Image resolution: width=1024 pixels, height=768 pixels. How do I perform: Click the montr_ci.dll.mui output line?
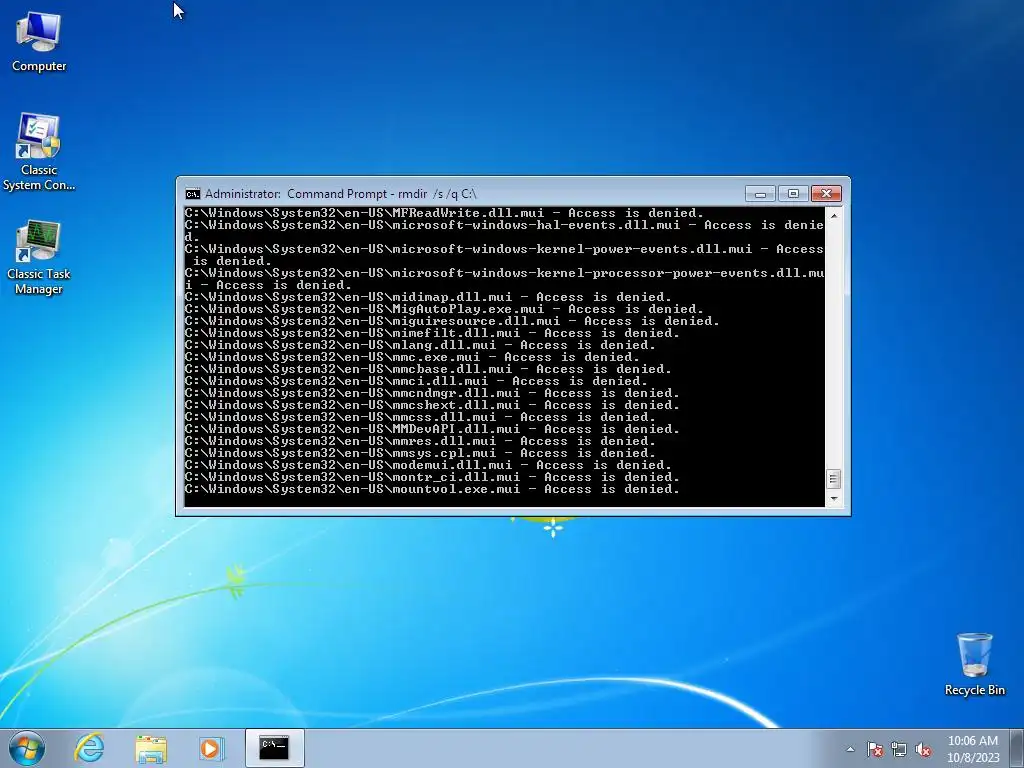click(x=432, y=477)
